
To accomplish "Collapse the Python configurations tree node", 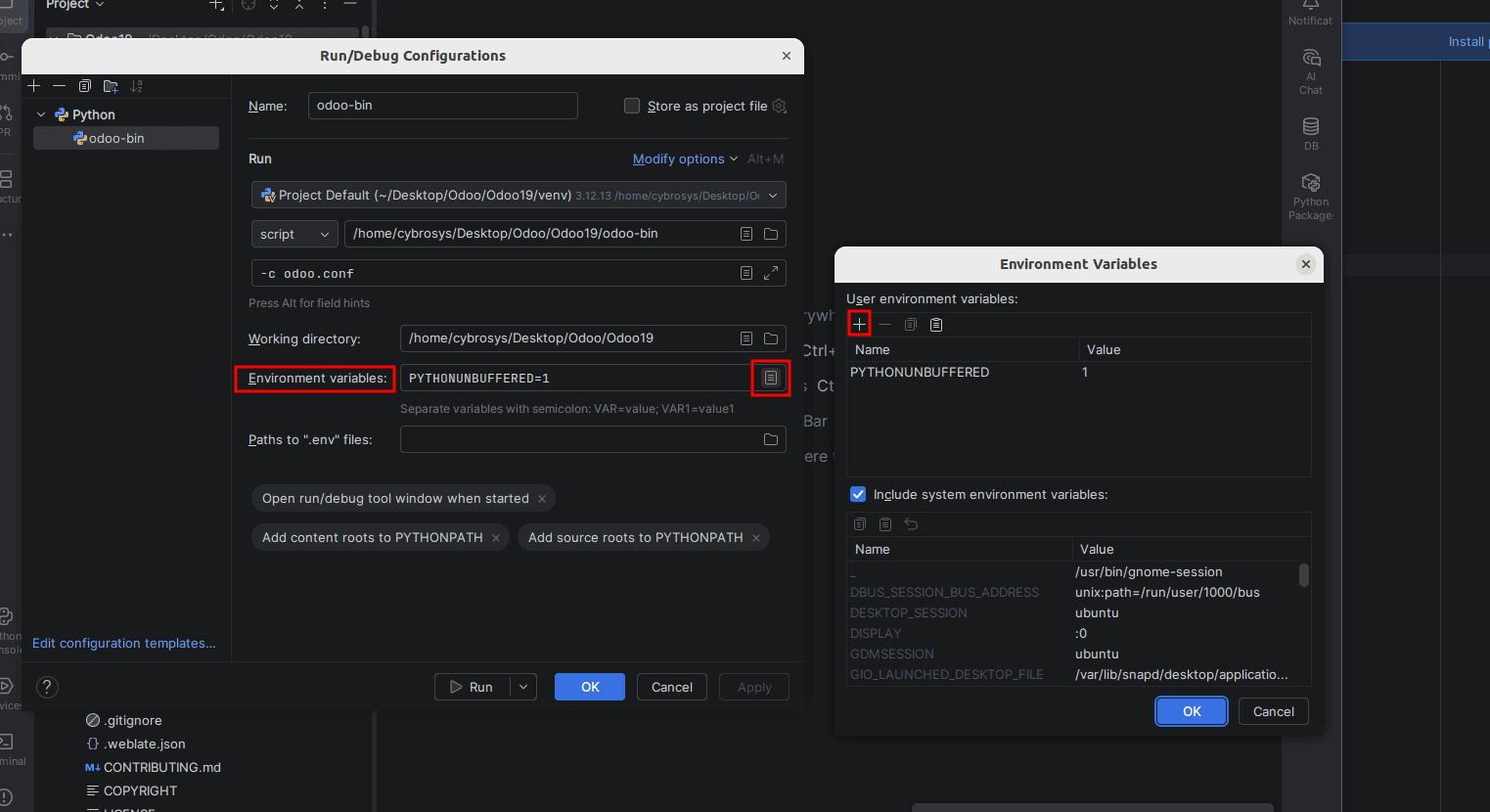I will (x=41, y=114).
